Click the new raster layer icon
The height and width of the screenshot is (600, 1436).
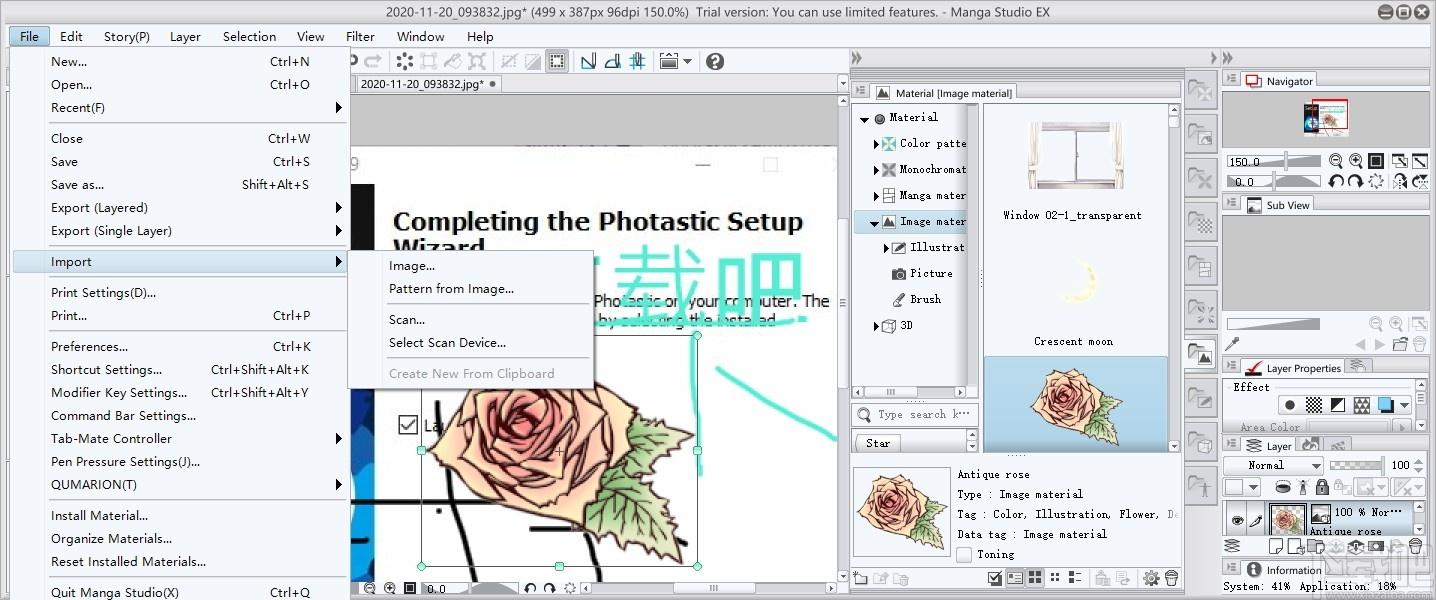pyautogui.click(x=1275, y=546)
